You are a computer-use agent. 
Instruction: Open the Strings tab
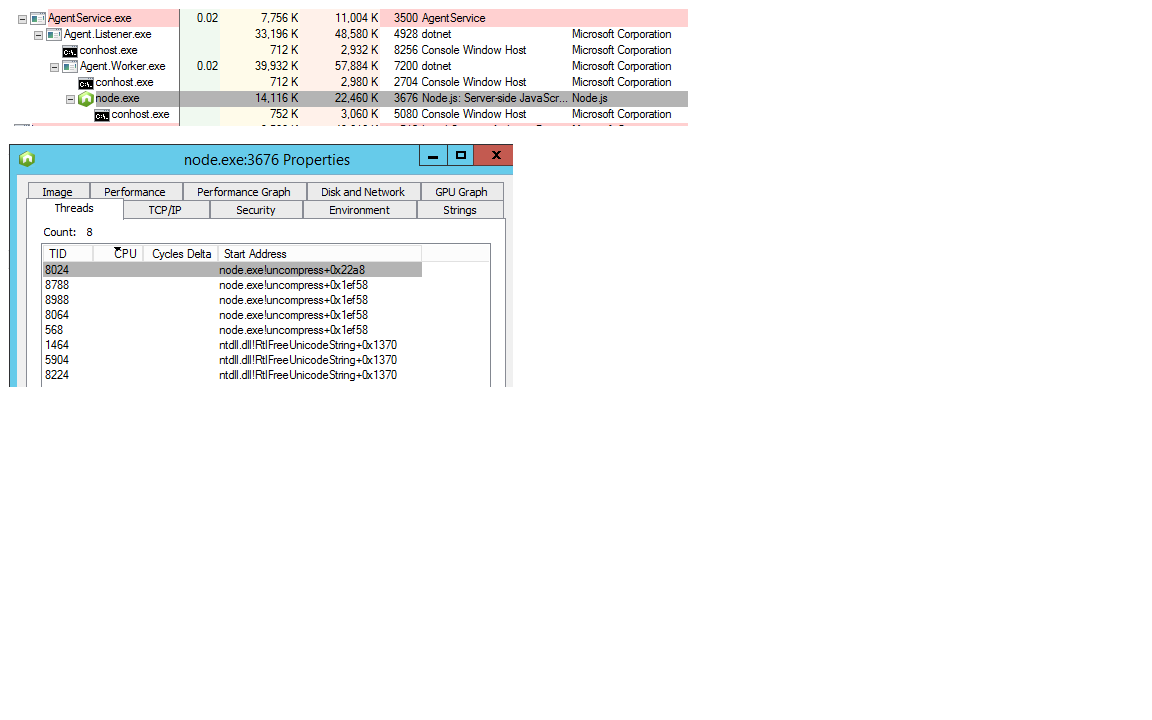[460, 210]
